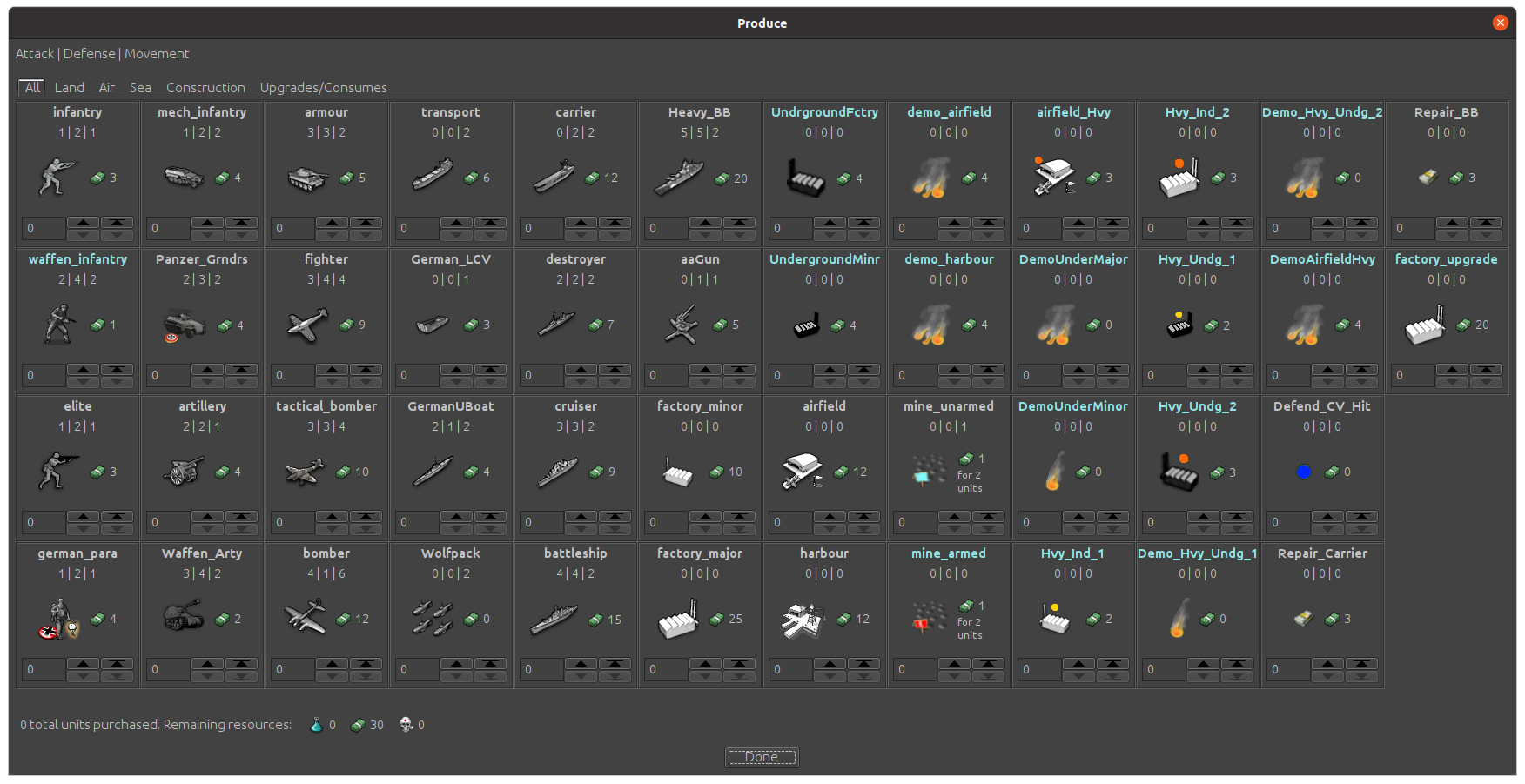Click the PUs icon beside remaining 30
Screen dimensions: 1525x784
tap(358, 725)
